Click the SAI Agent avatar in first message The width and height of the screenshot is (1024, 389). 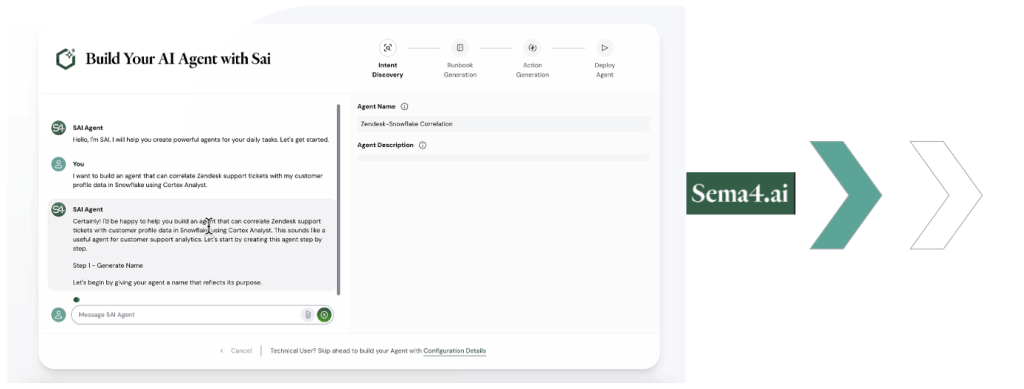tap(59, 128)
